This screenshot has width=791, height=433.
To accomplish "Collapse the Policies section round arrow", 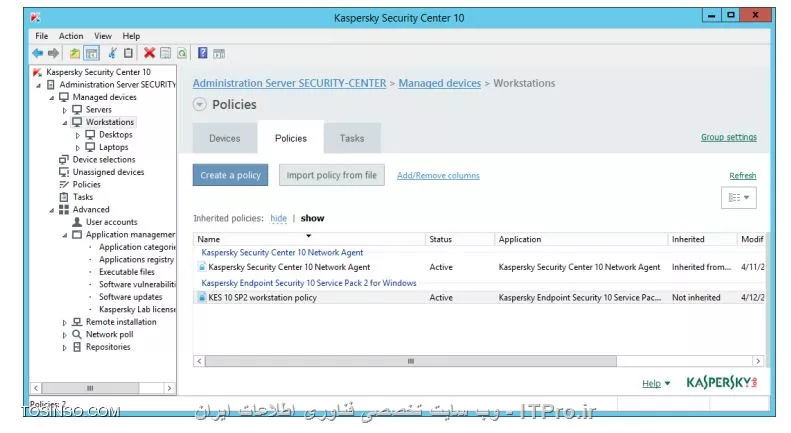I will point(200,104).
